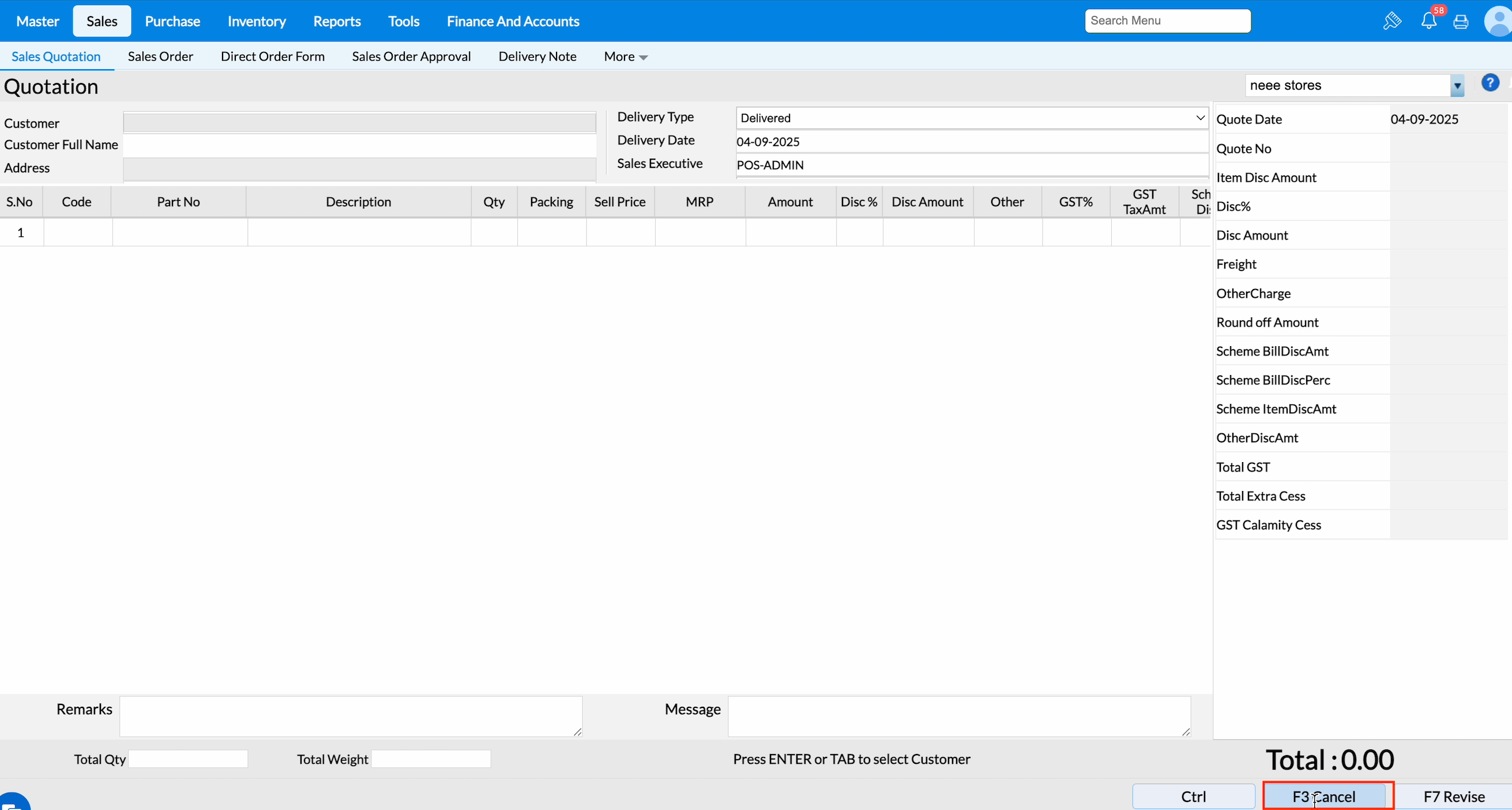The image size is (1512, 810).
Task: Click the Ctrl button
Action: (1193, 796)
